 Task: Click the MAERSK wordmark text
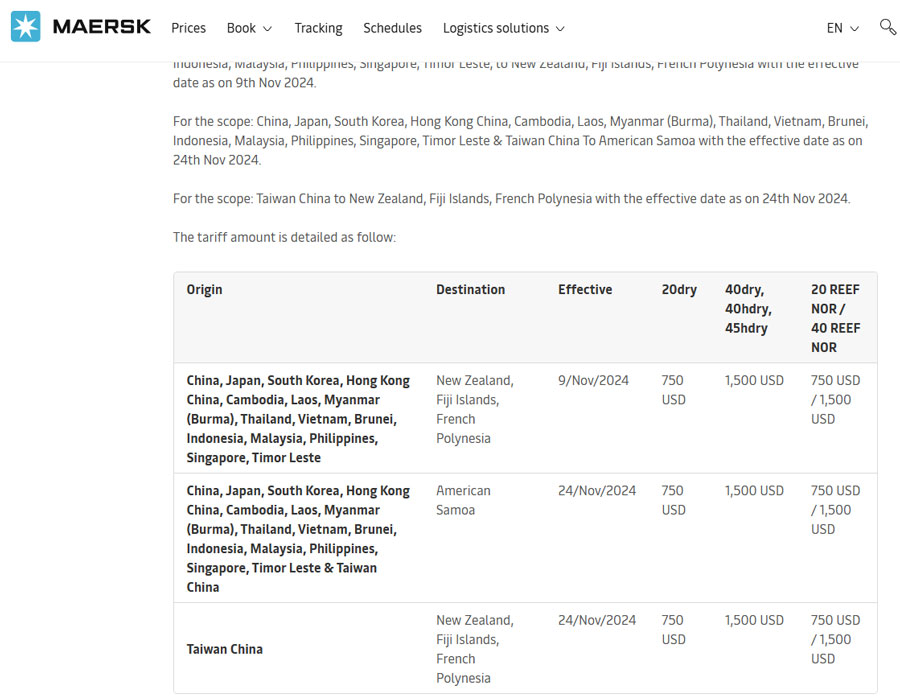(102, 27)
